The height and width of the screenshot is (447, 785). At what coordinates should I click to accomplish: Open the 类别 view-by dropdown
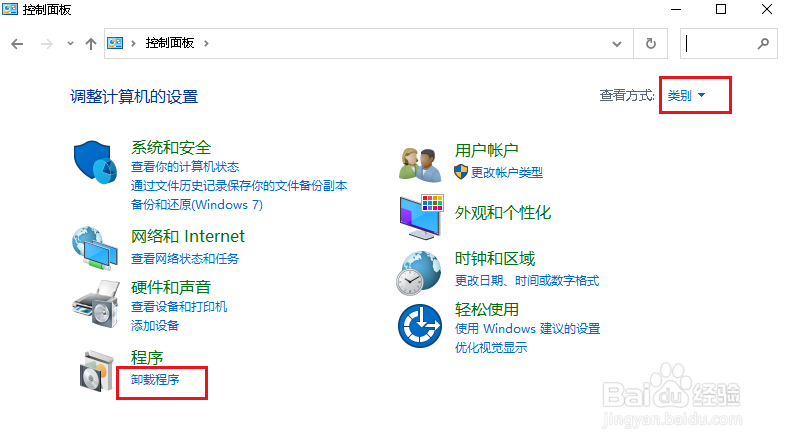click(687, 95)
